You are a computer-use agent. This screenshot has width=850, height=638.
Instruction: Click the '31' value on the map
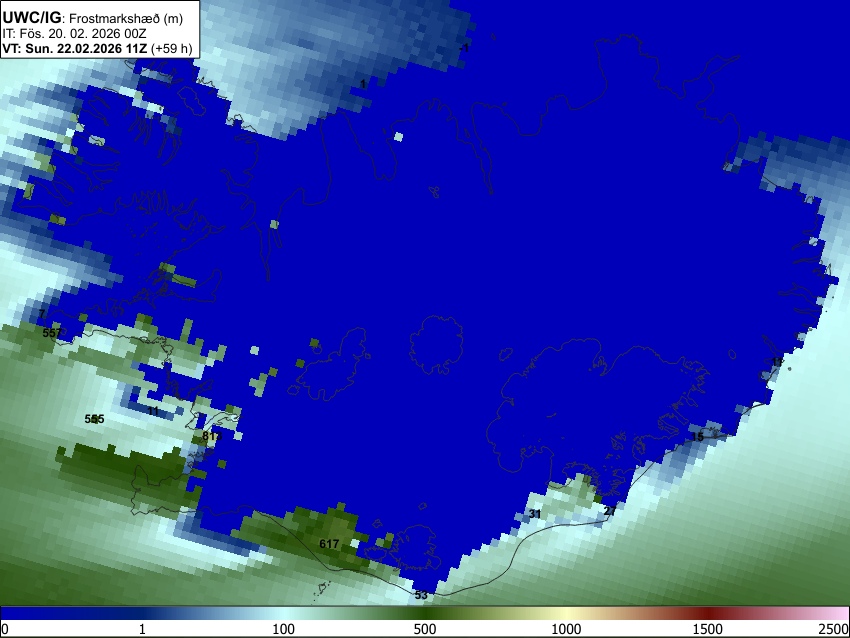pos(535,514)
